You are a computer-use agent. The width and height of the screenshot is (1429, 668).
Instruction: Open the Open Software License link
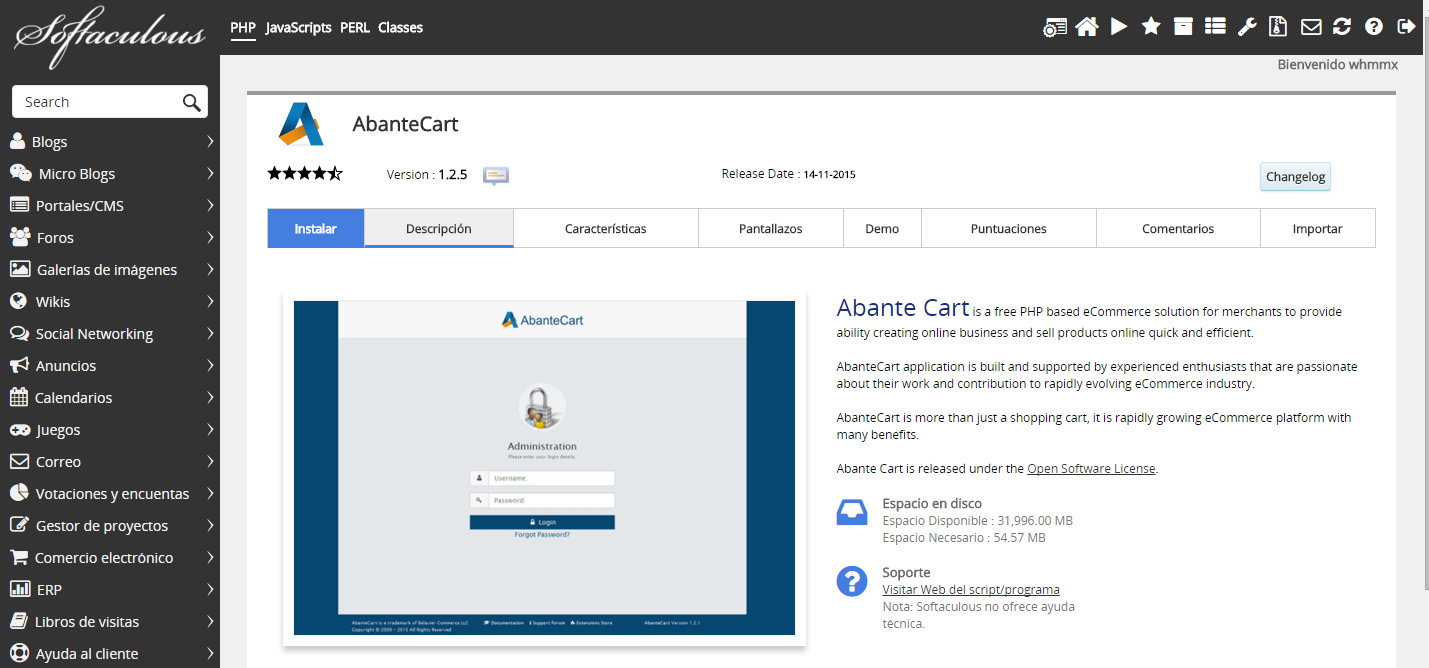(x=1091, y=469)
